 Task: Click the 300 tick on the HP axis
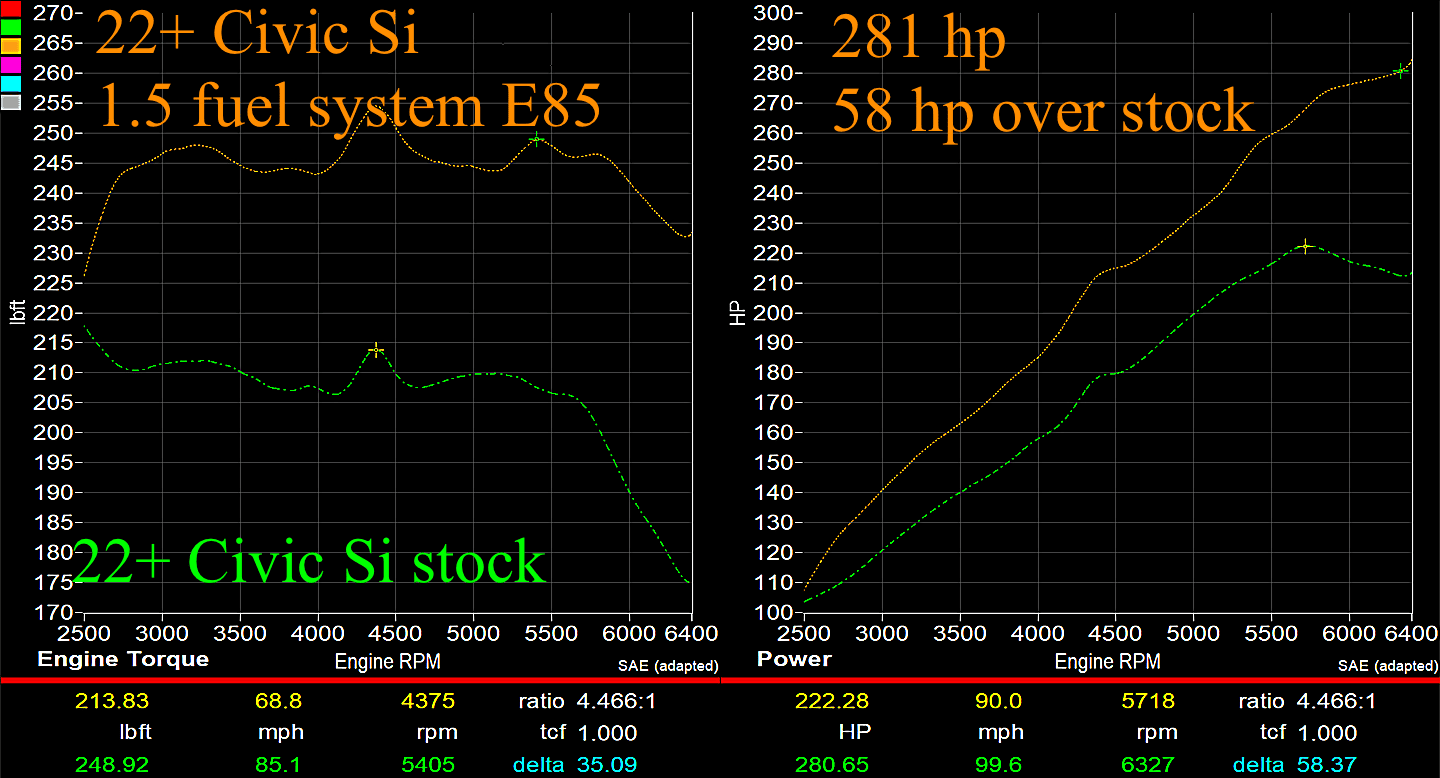click(x=773, y=13)
